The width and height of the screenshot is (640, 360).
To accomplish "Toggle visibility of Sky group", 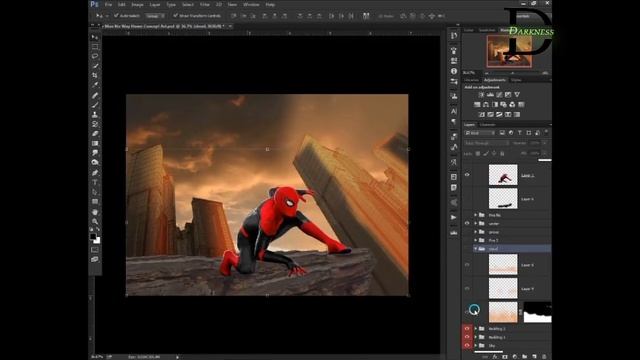I will [467, 345].
